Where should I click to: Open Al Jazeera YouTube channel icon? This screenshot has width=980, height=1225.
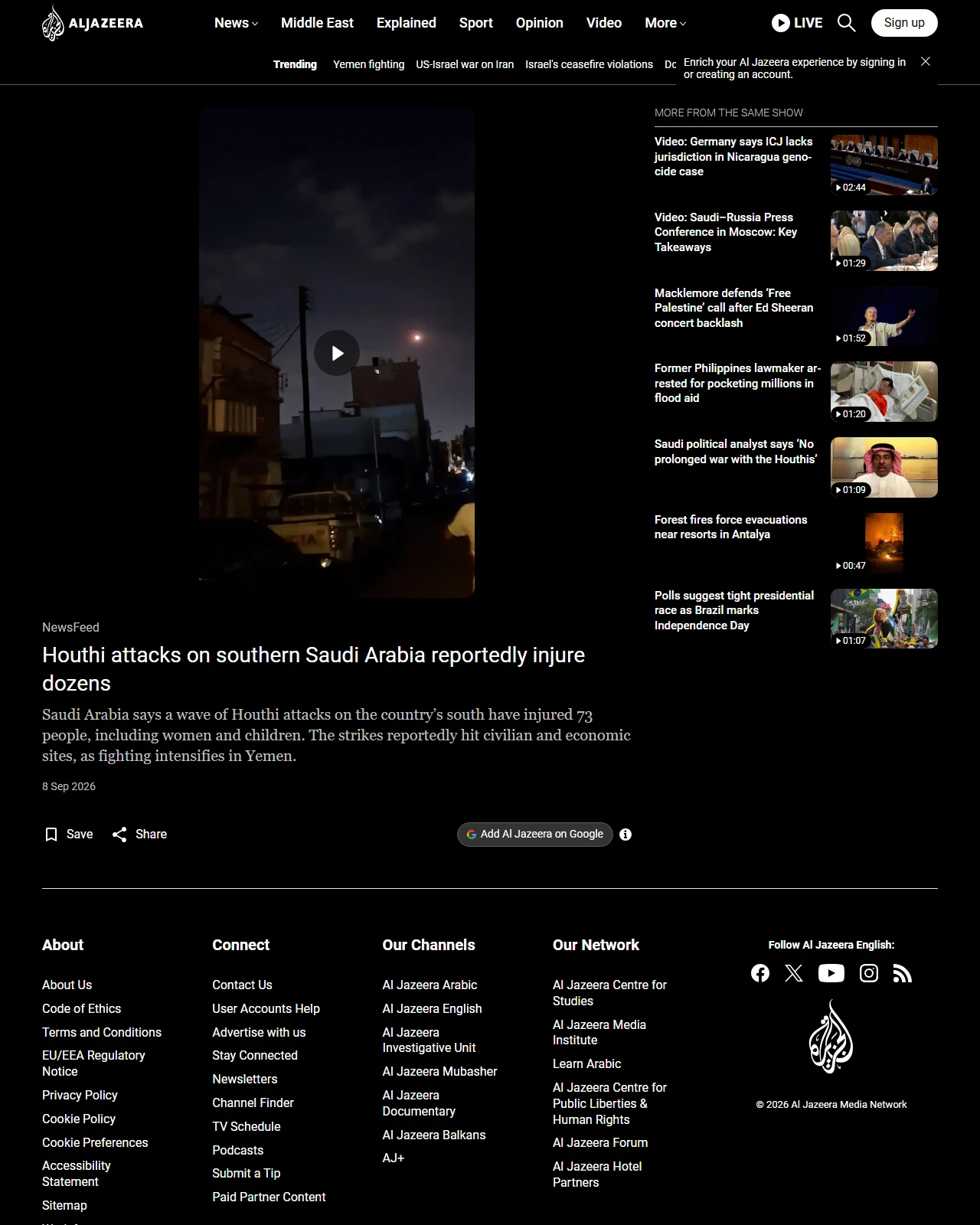pos(831,973)
